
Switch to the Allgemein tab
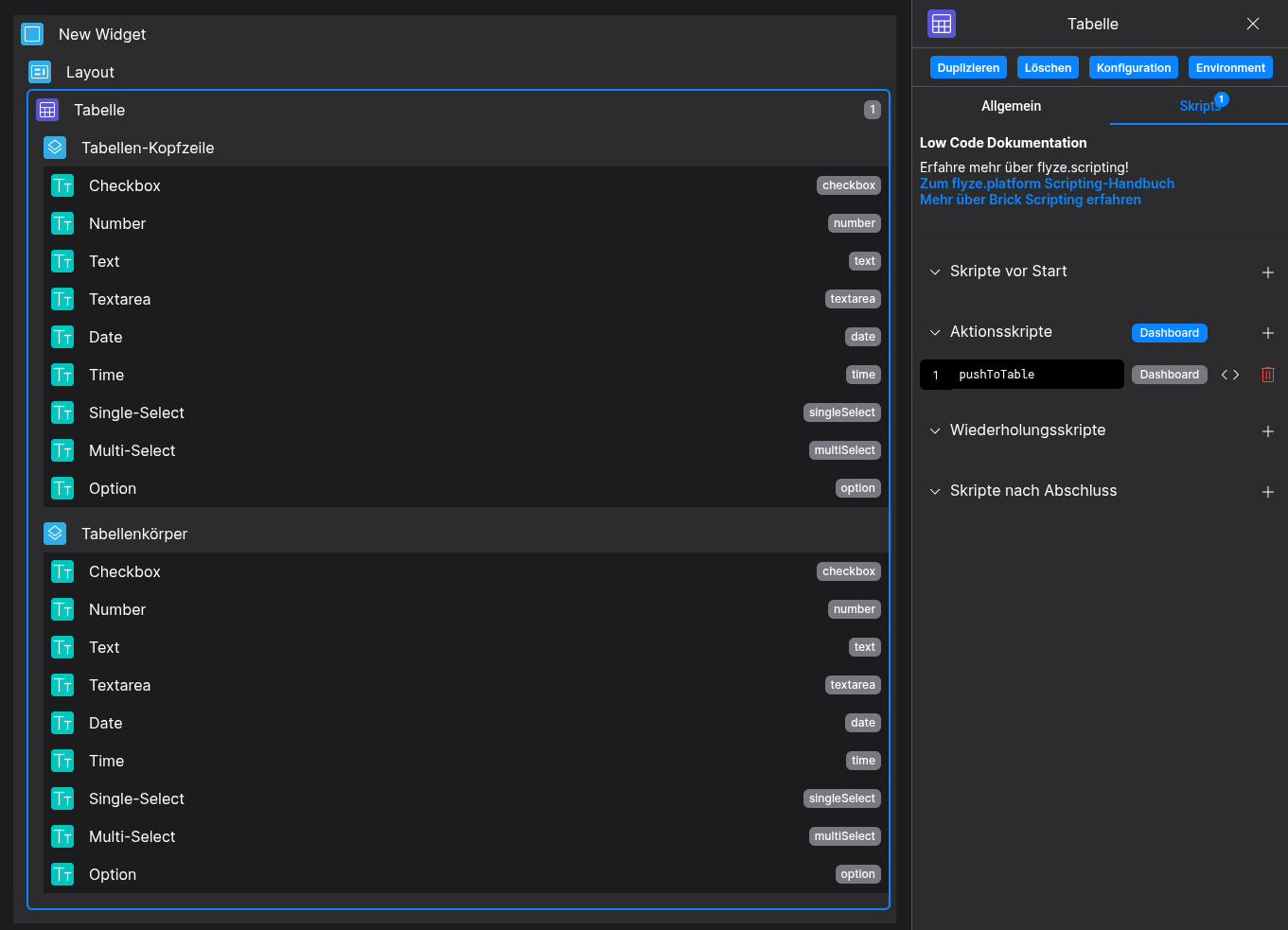pyautogui.click(x=1011, y=106)
